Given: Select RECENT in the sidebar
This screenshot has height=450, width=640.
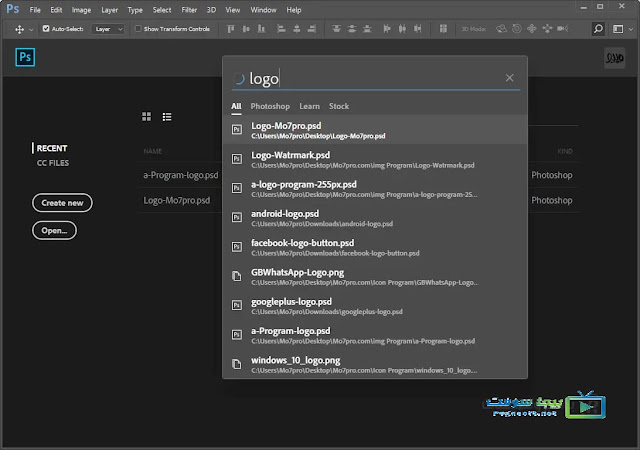Looking at the screenshot, I should point(52,148).
